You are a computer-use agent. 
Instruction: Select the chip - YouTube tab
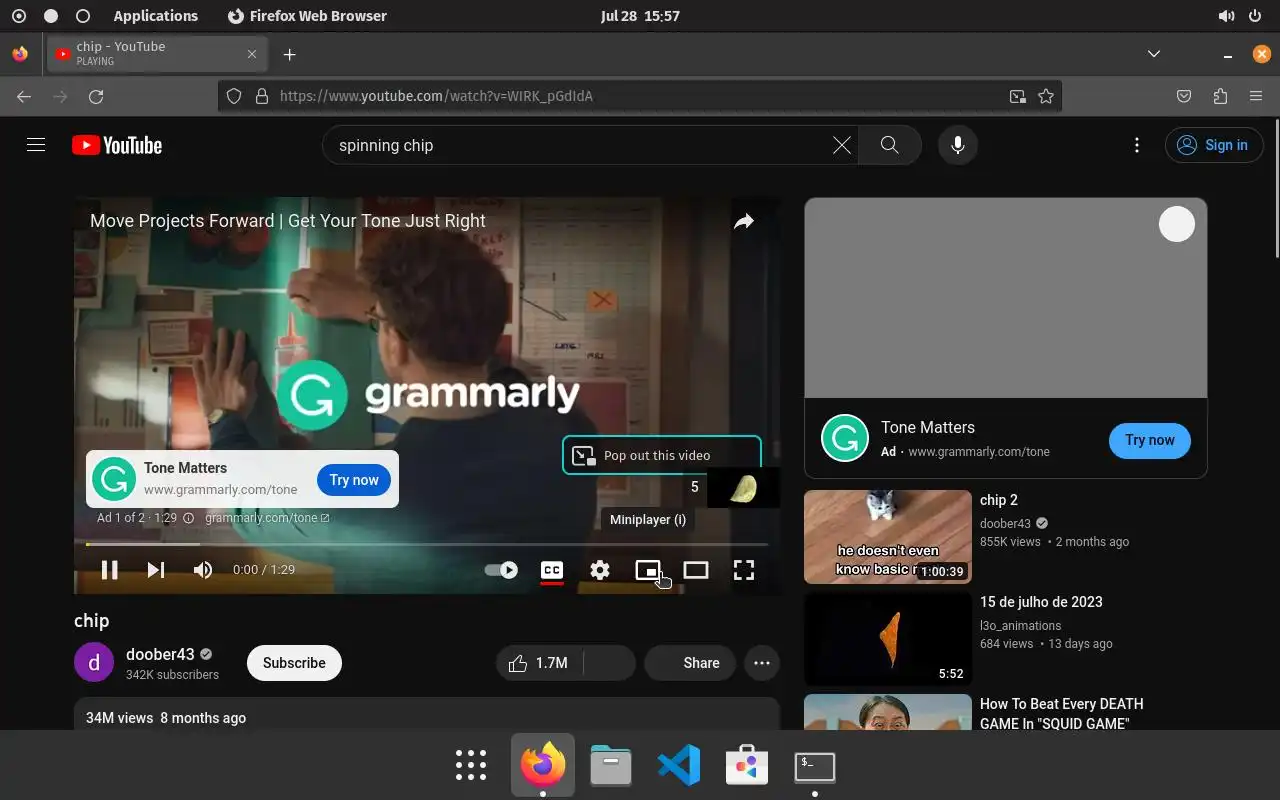pyautogui.click(x=156, y=54)
